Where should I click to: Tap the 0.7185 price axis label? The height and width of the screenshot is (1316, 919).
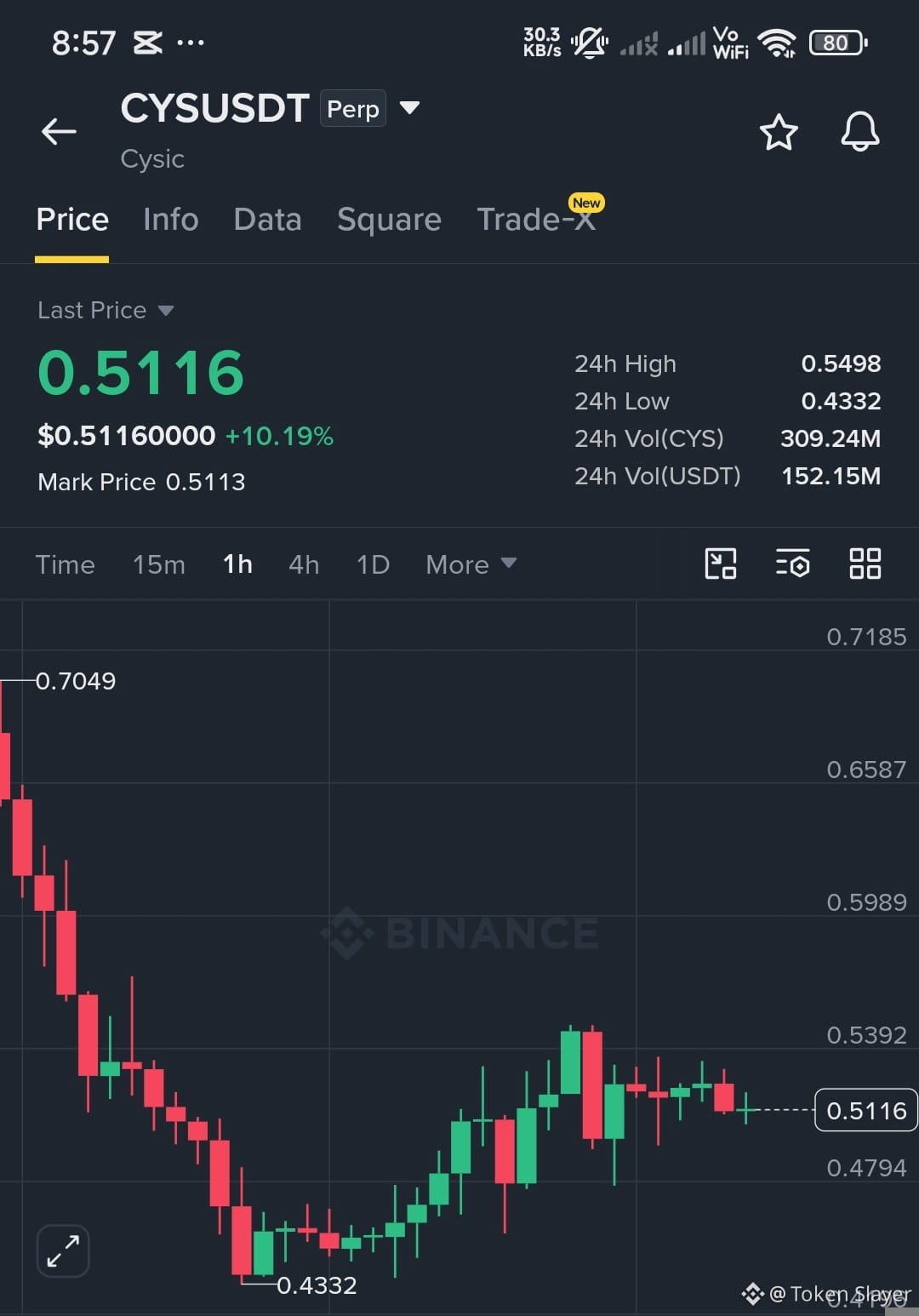pos(866,637)
